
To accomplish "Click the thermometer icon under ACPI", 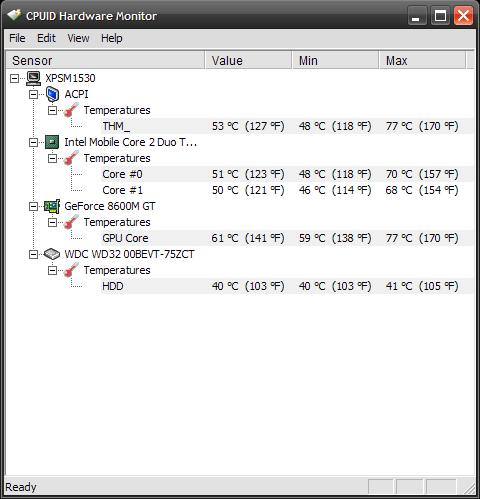I will [71, 110].
